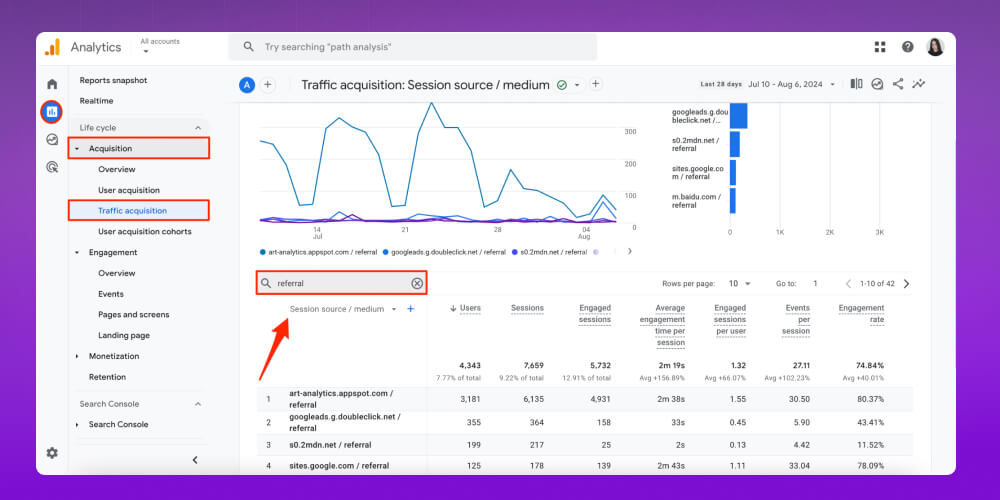
Task: Open Acquisition Overview
Action: pos(117,169)
